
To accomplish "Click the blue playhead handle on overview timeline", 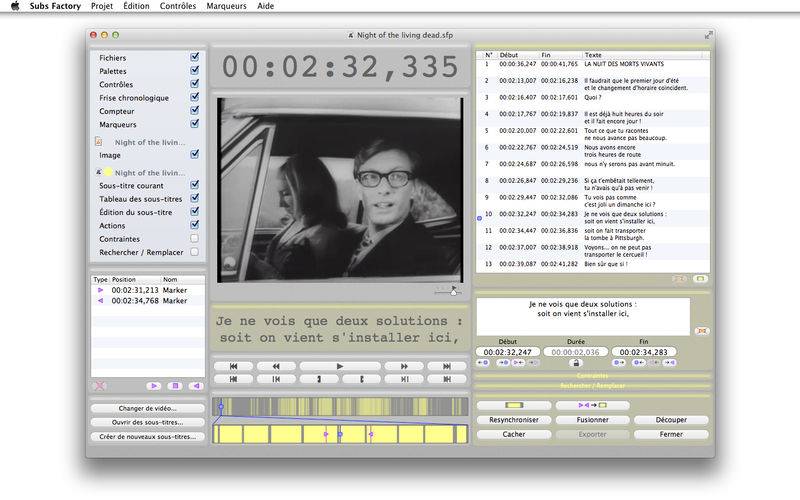I will point(221,407).
